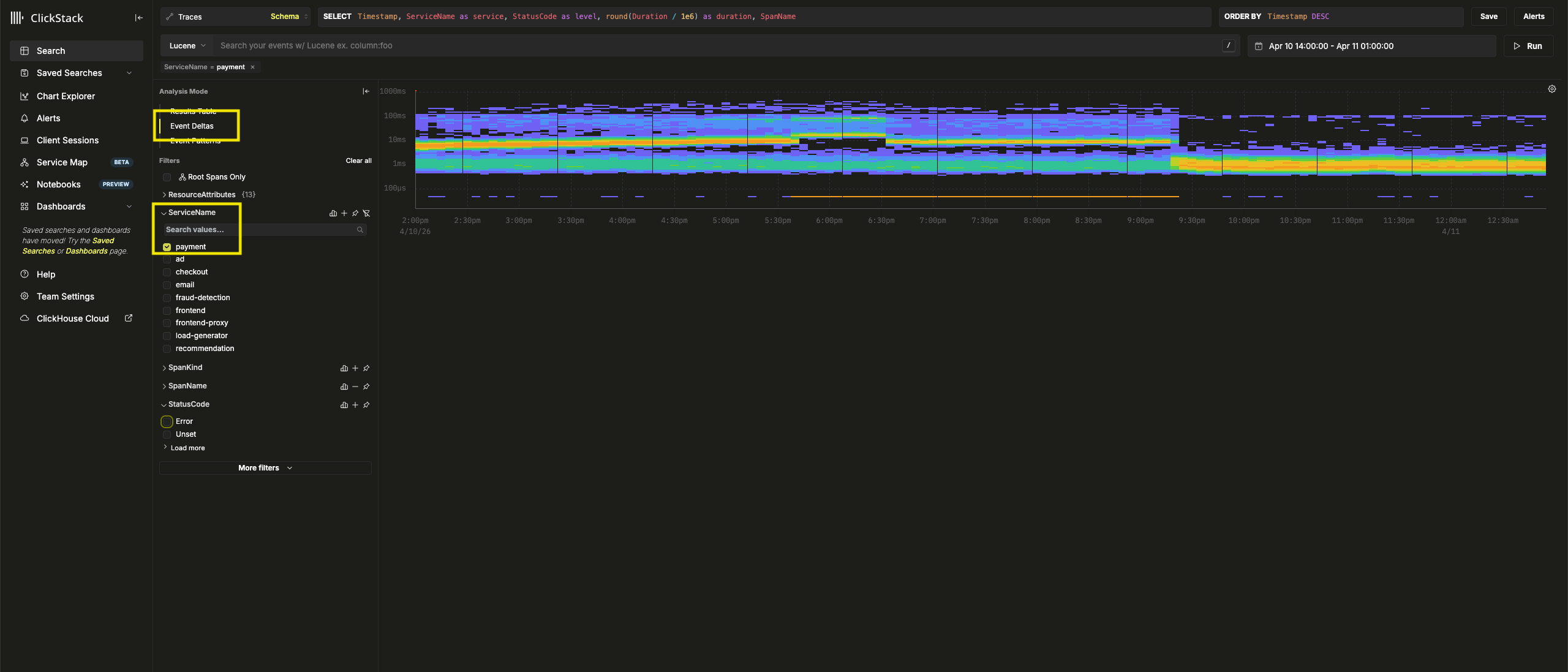Expand the ResourceAttributes filter group

click(x=201, y=195)
